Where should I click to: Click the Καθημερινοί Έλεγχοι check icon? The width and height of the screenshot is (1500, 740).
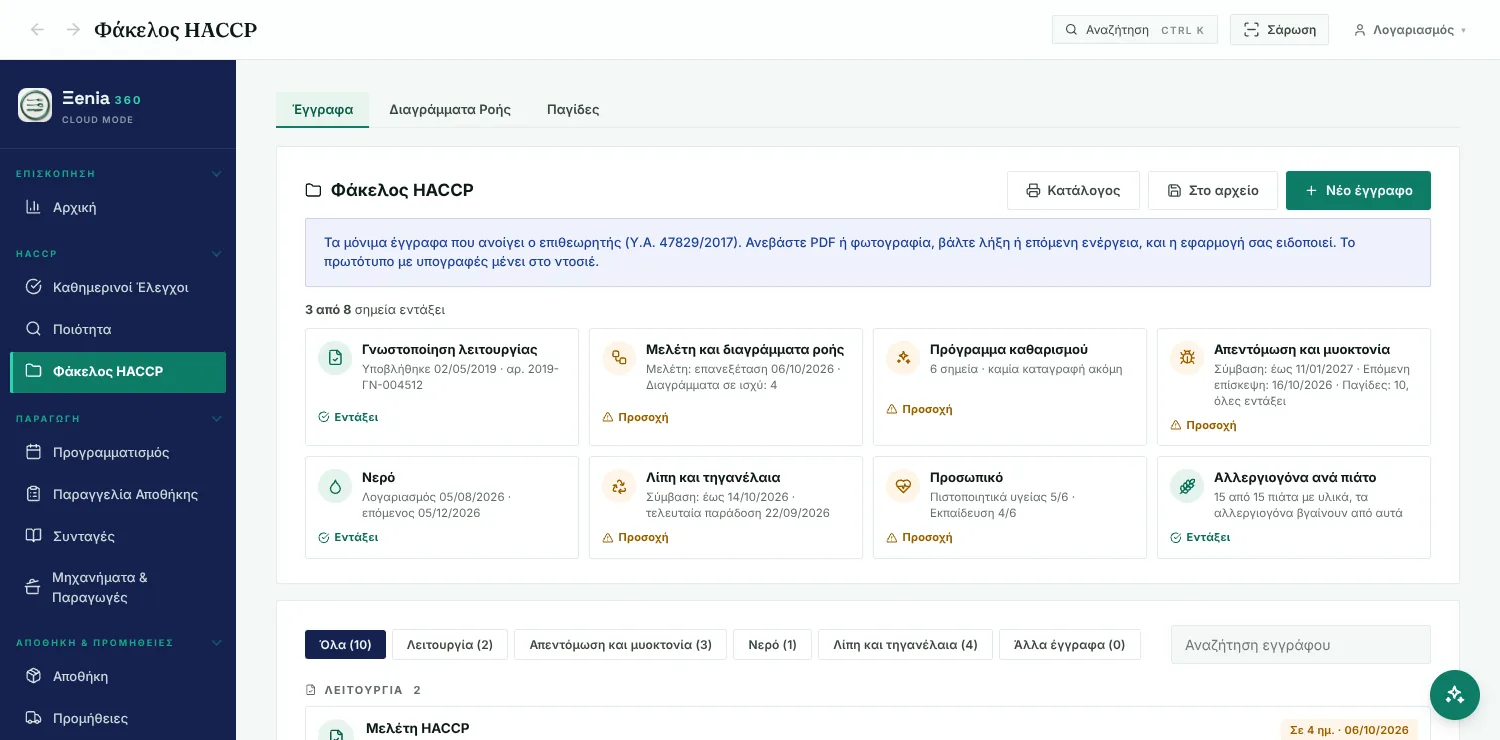pyautogui.click(x=33, y=287)
